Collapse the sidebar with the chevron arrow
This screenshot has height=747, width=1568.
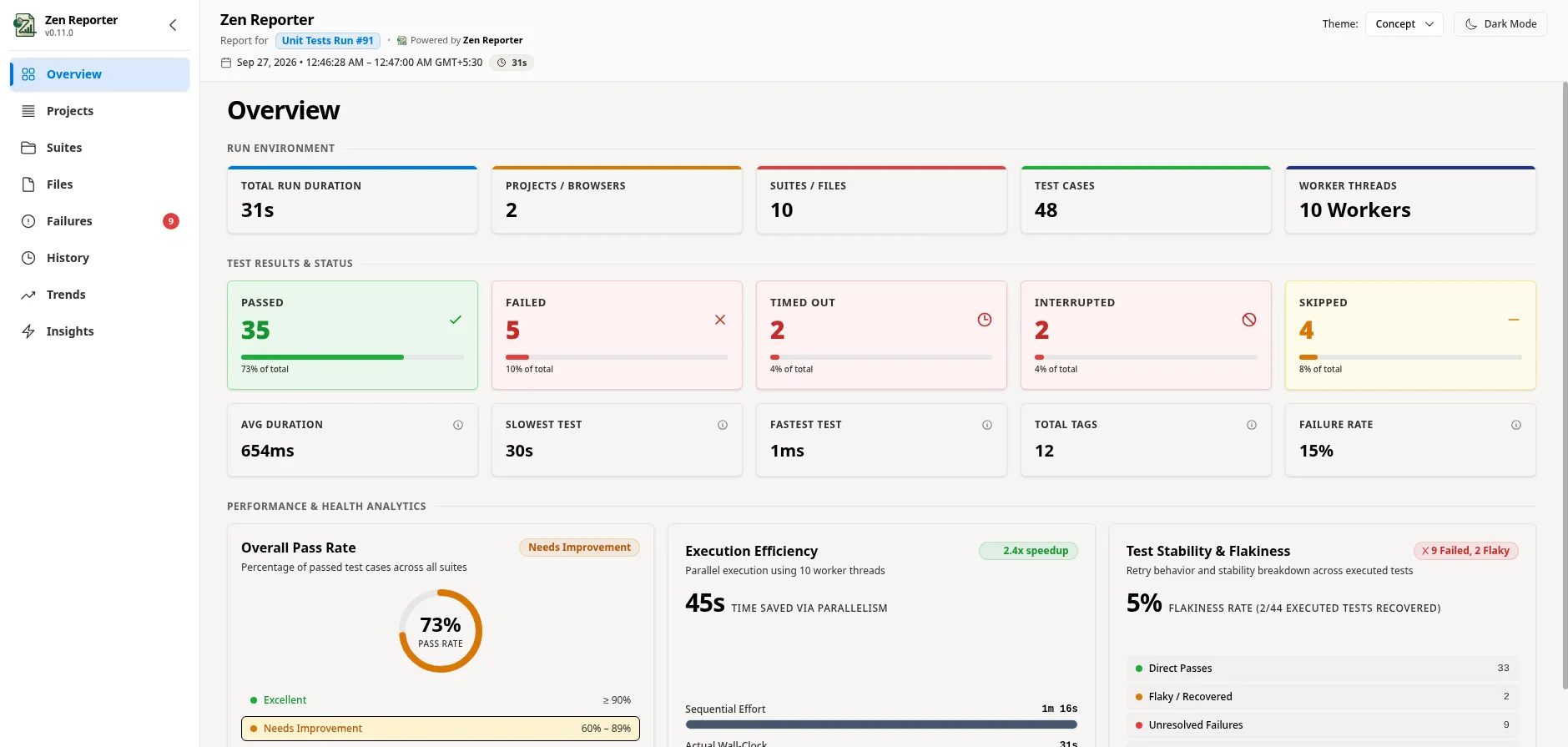(173, 25)
